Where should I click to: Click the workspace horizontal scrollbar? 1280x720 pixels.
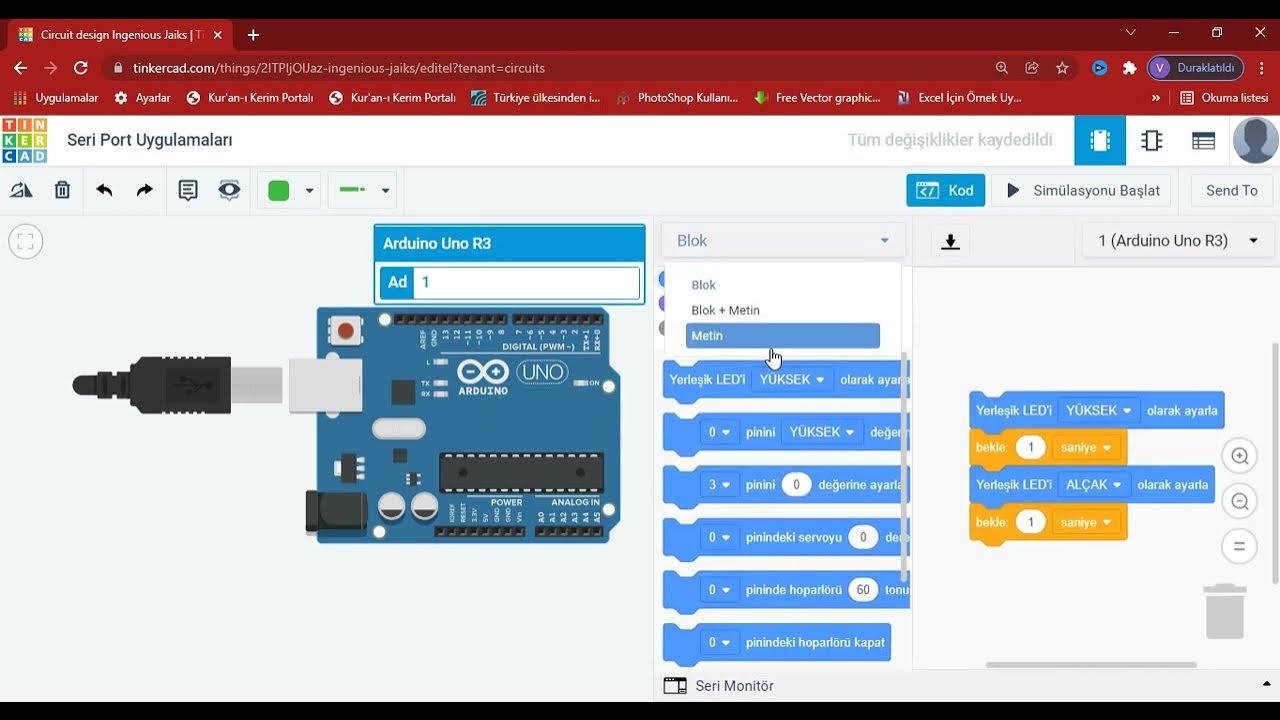pos(1091,664)
